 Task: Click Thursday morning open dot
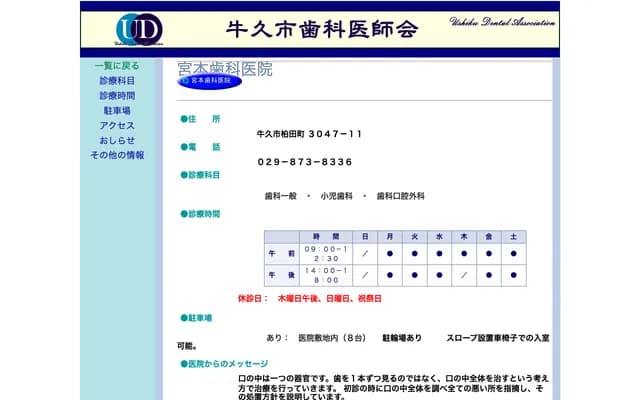coord(464,254)
